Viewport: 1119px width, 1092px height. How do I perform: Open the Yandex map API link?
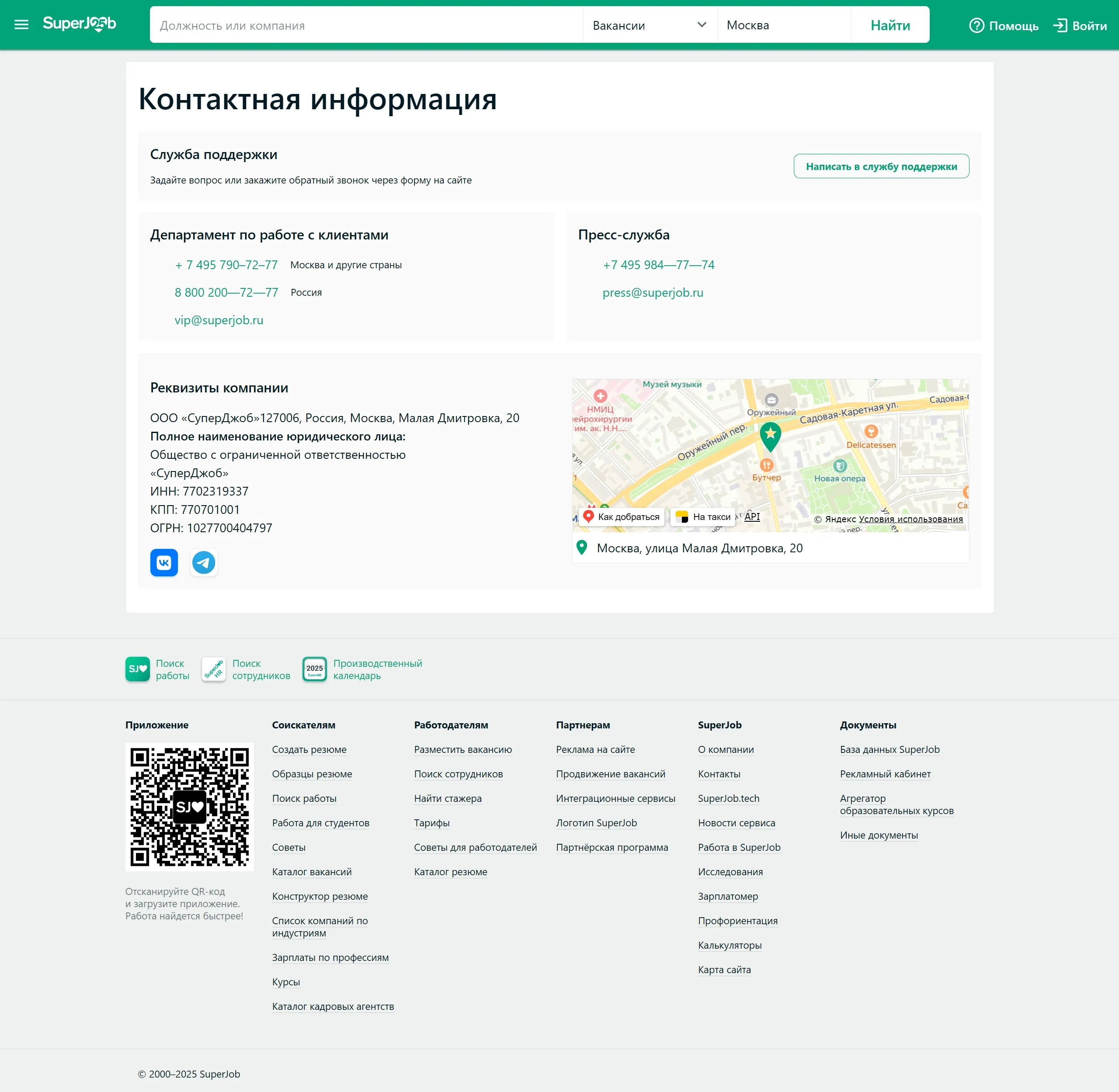(752, 516)
